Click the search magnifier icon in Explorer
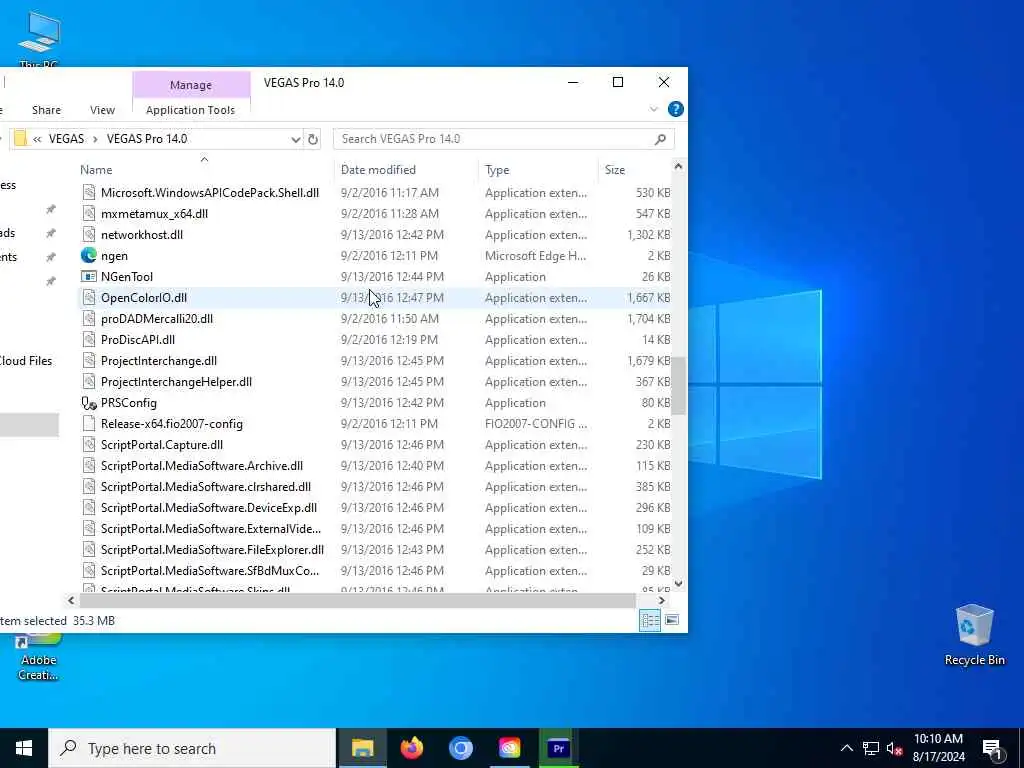This screenshot has height=768, width=1024. coord(660,138)
